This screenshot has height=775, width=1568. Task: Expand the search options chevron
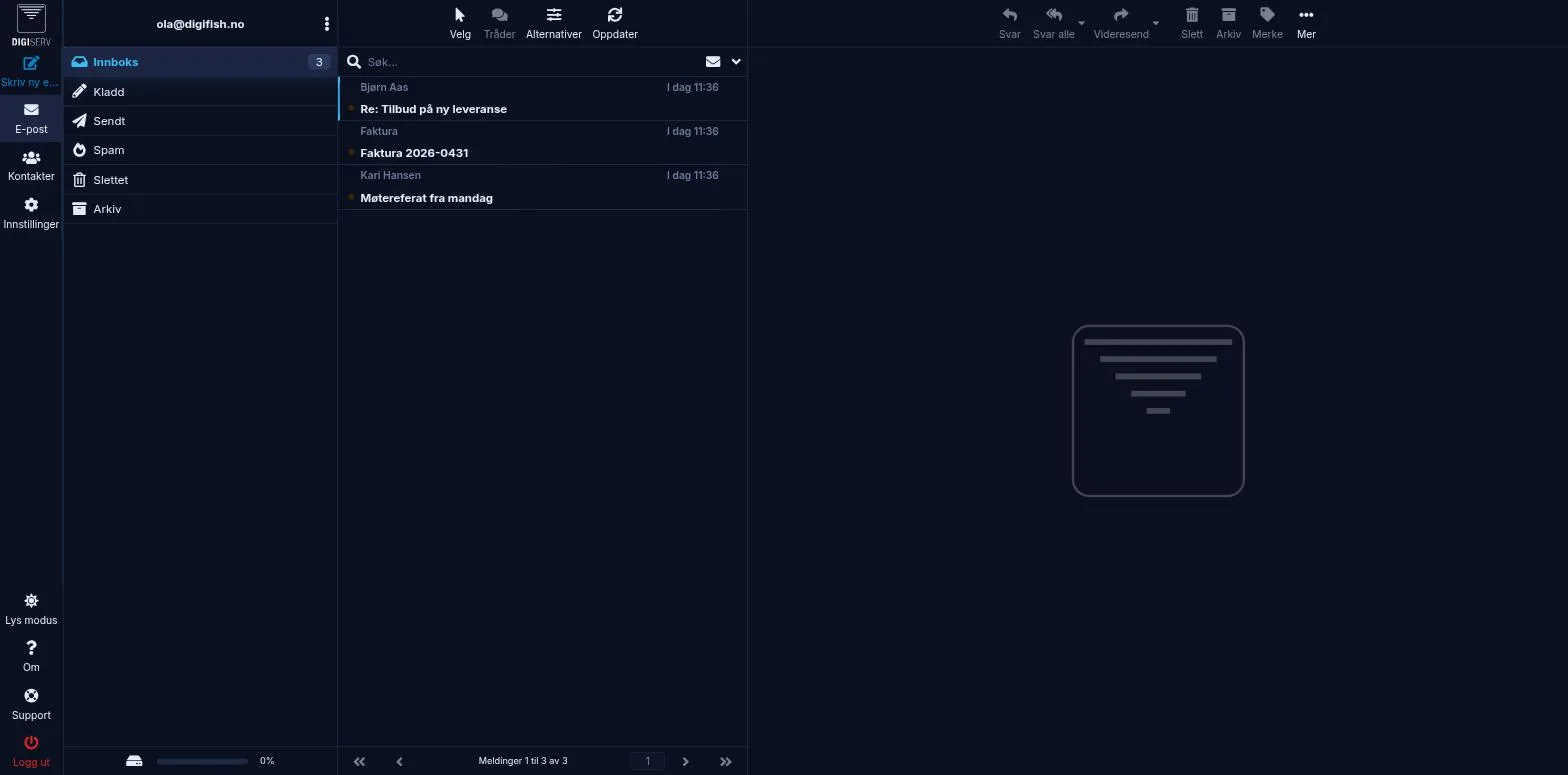pyautogui.click(x=736, y=62)
